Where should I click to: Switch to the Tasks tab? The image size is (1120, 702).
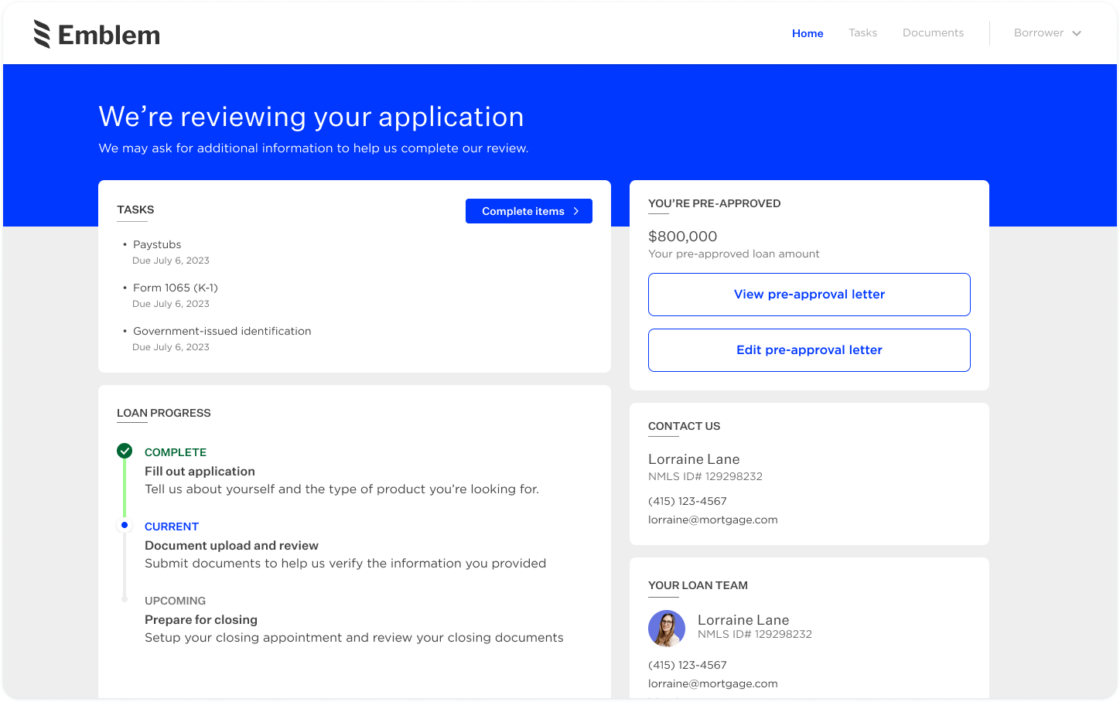coord(862,32)
